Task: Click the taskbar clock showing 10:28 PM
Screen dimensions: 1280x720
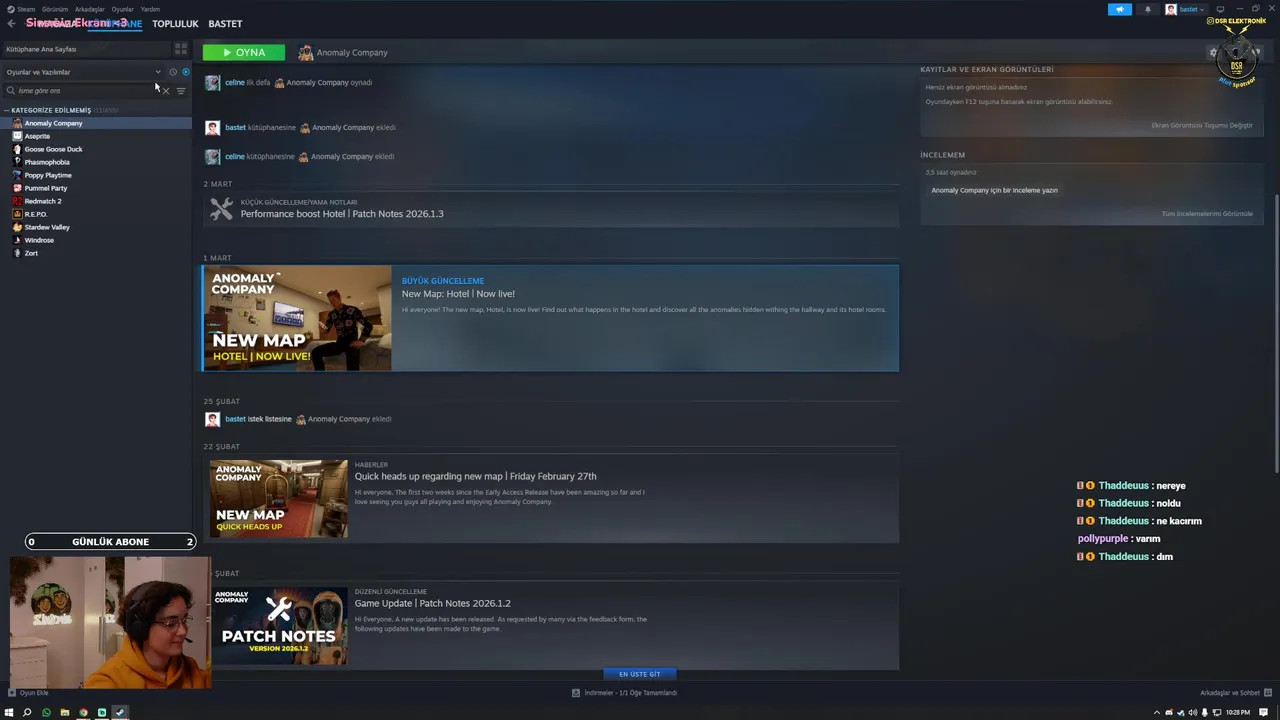Action: click(1238, 713)
